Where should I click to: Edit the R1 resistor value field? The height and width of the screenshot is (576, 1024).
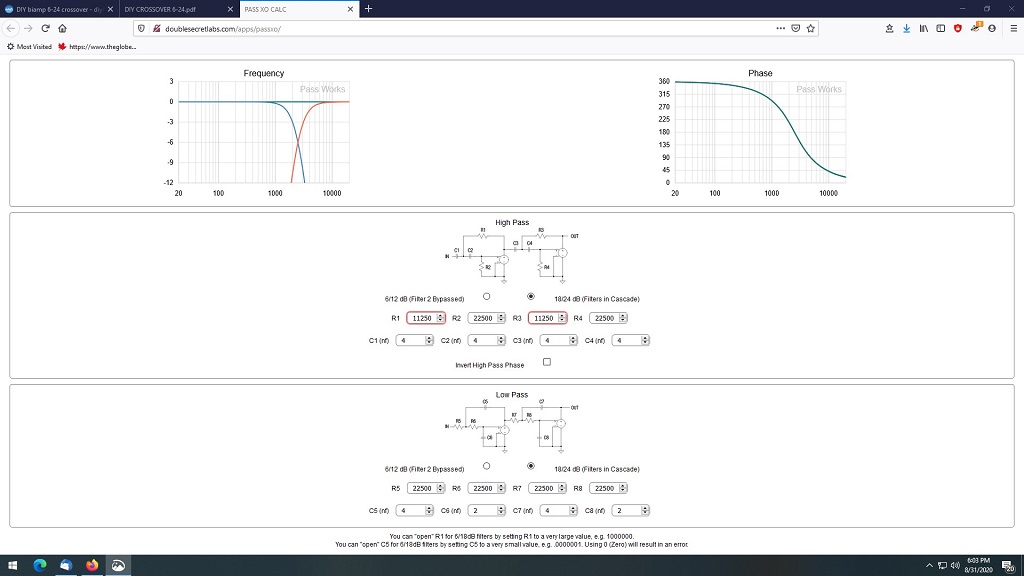[426, 318]
